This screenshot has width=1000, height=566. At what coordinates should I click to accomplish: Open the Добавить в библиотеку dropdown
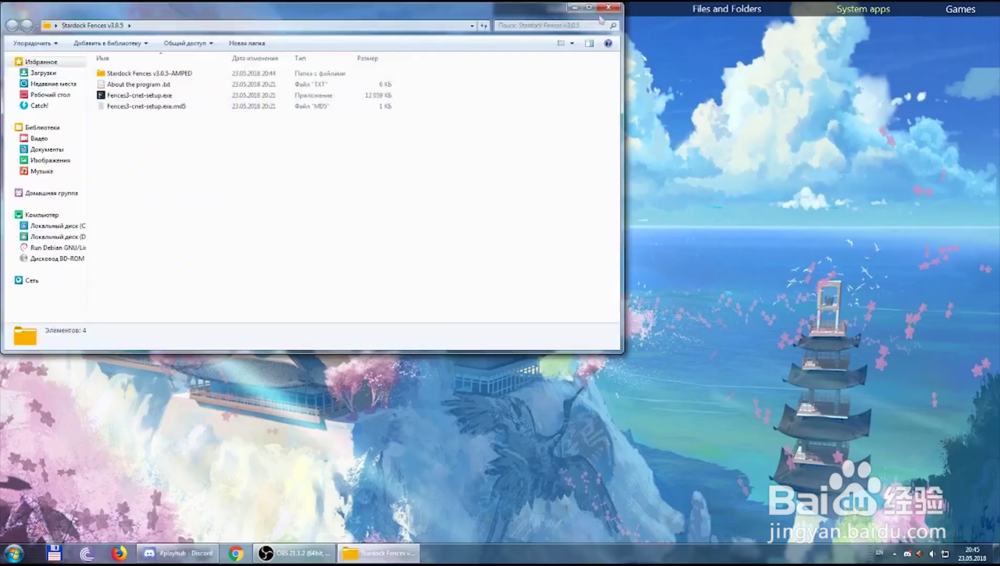pos(110,43)
